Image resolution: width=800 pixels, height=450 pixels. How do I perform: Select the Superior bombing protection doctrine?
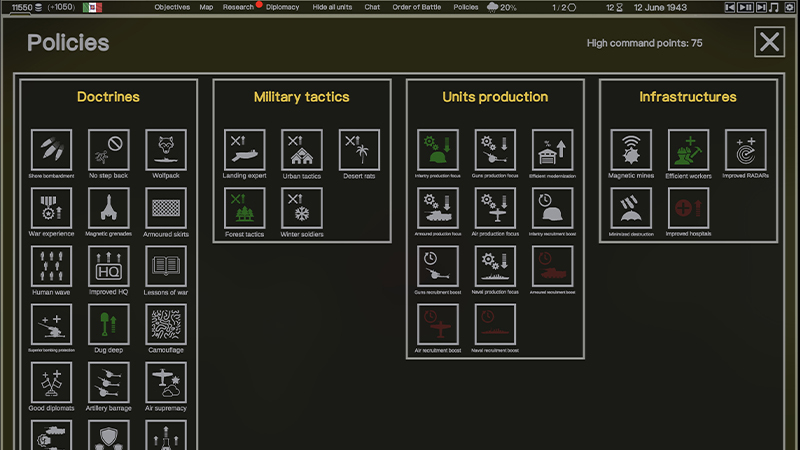pos(51,324)
